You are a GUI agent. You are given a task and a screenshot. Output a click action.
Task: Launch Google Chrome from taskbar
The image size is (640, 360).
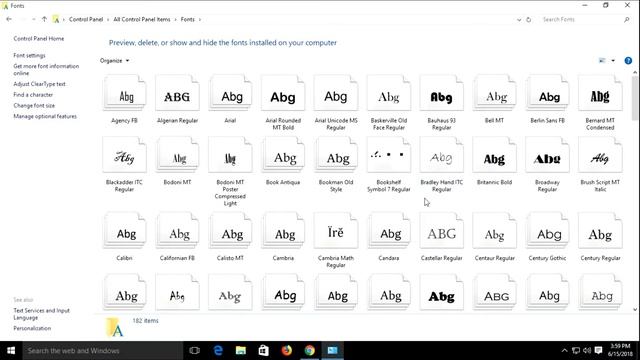(x=310, y=351)
